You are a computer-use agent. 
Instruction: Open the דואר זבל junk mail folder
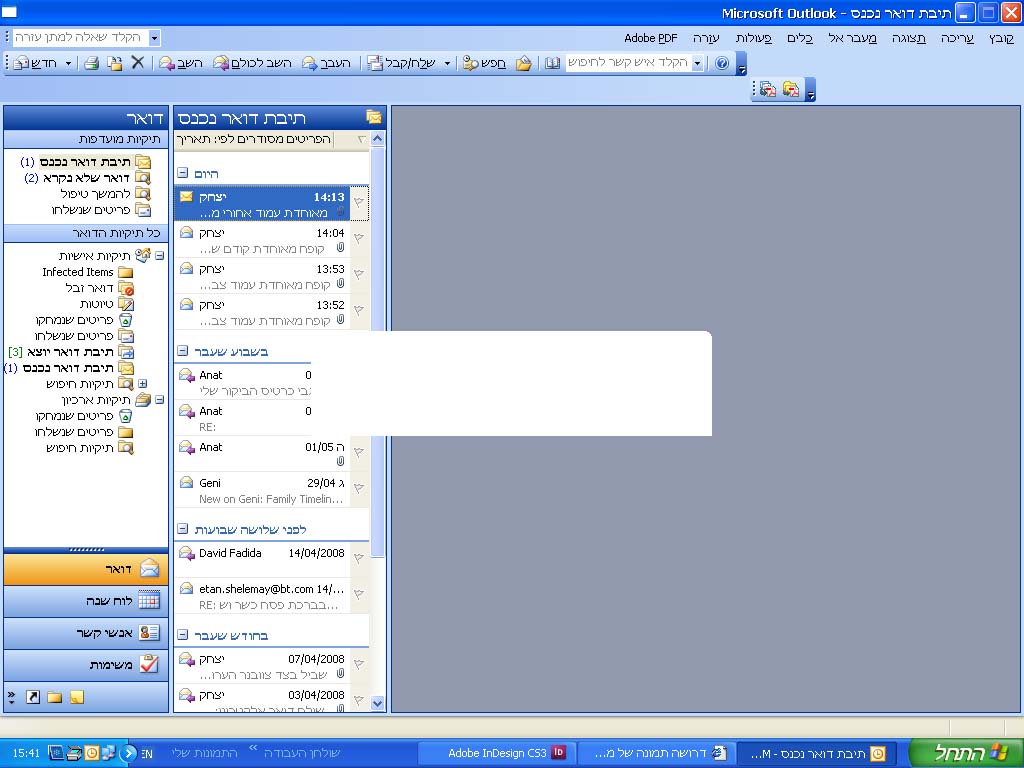99,288
